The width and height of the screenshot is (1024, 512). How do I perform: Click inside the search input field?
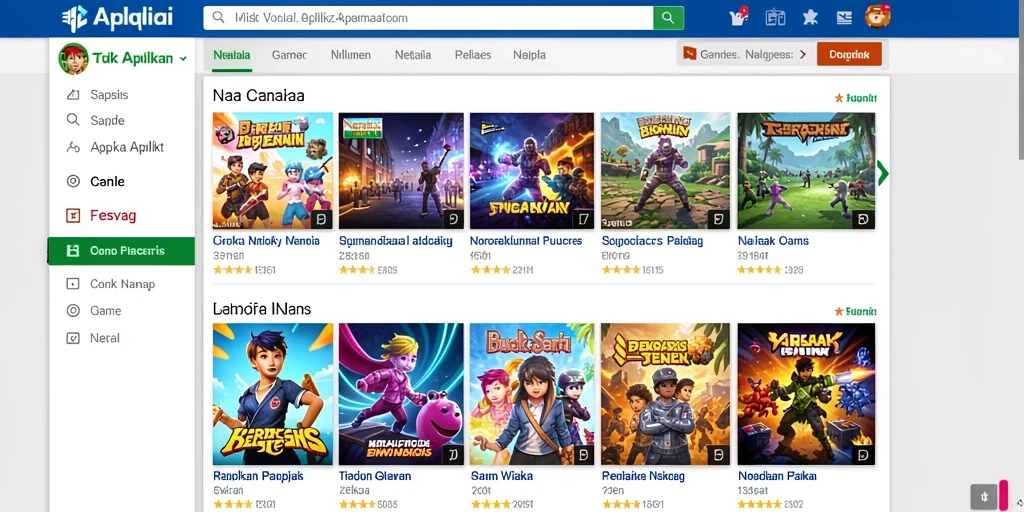(428, 18)
